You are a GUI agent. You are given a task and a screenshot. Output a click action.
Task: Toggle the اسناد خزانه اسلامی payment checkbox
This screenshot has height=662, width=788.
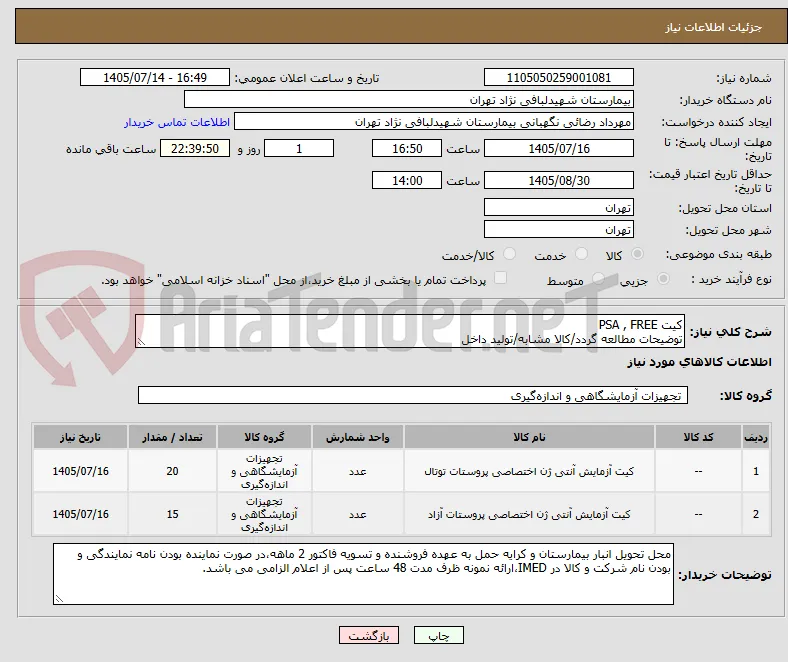(x=501, y=277)
